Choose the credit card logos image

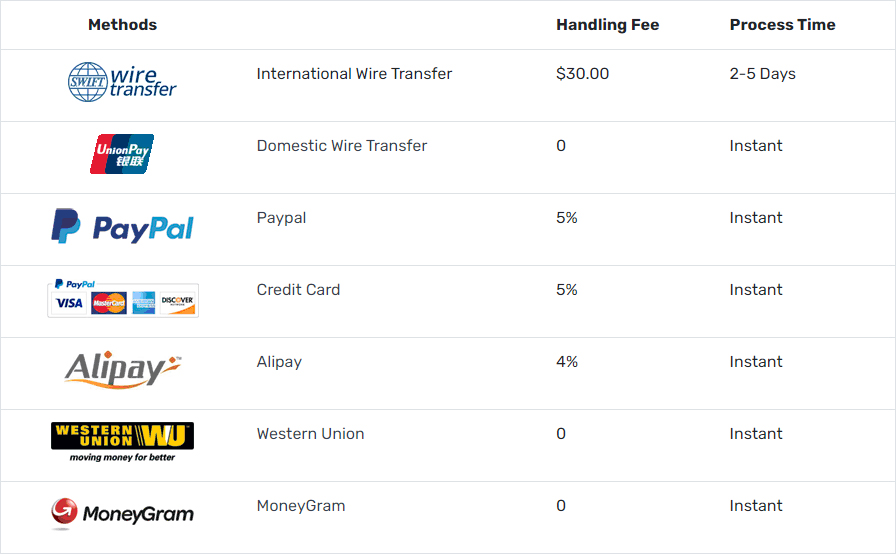(x=123, y=298)
